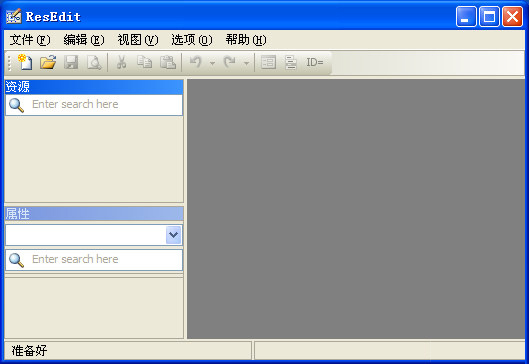The image size is (529, 364).
Task: Open the 视图(V) menu
Action: pos(138,40)
